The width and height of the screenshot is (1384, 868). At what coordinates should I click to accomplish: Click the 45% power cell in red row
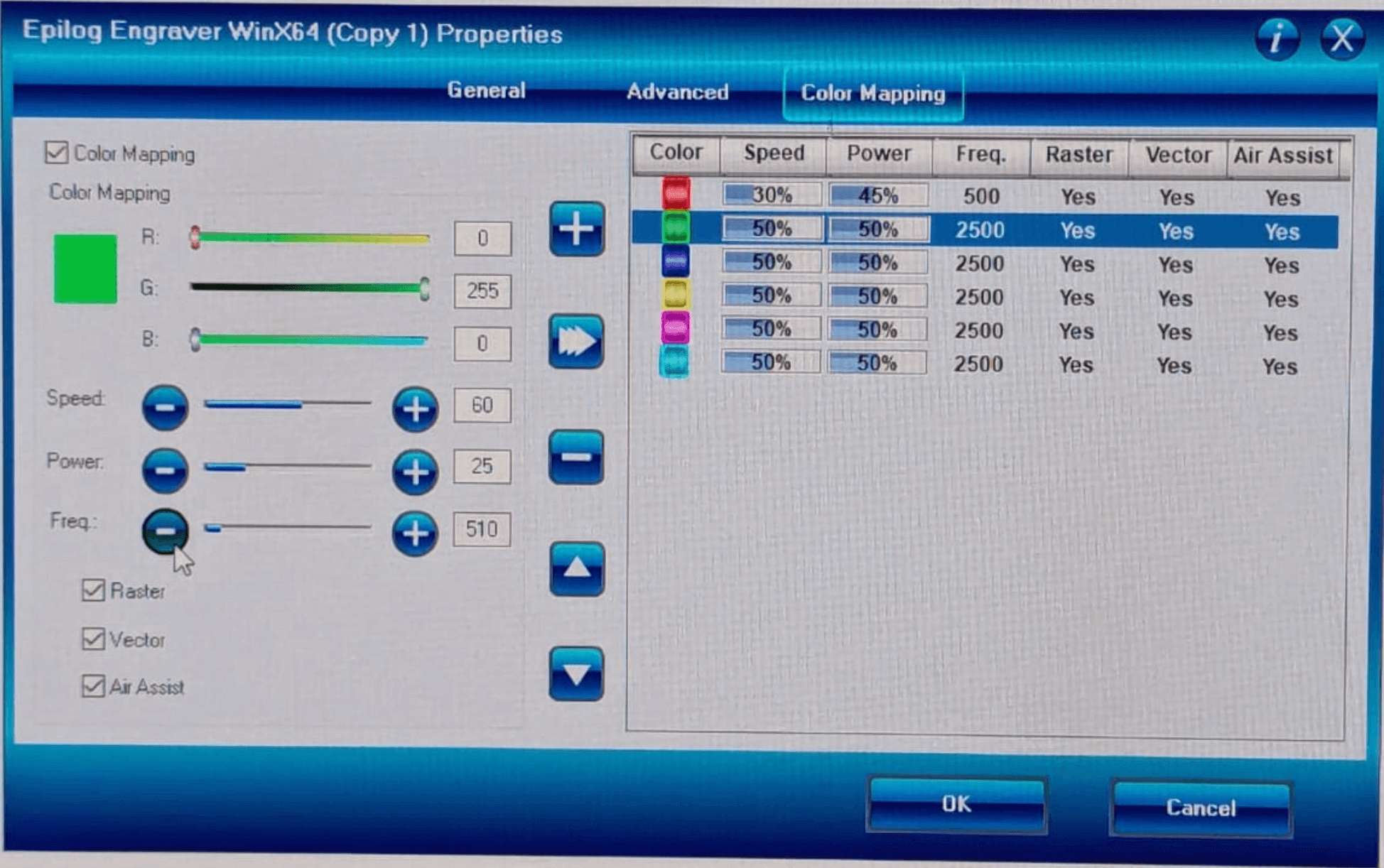pos(879,195)
